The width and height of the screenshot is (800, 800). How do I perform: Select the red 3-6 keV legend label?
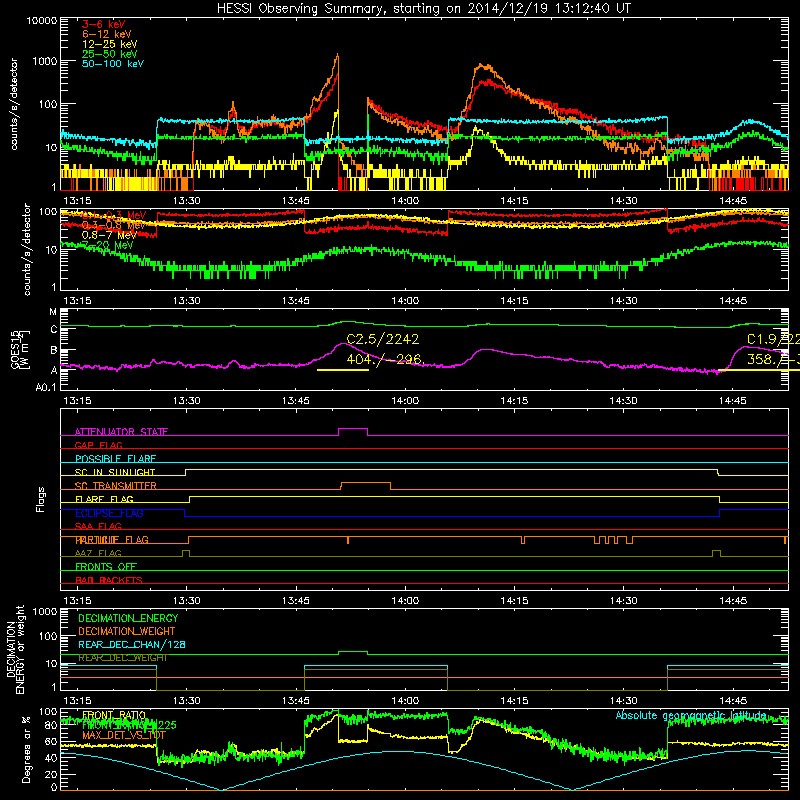point(104,24)
